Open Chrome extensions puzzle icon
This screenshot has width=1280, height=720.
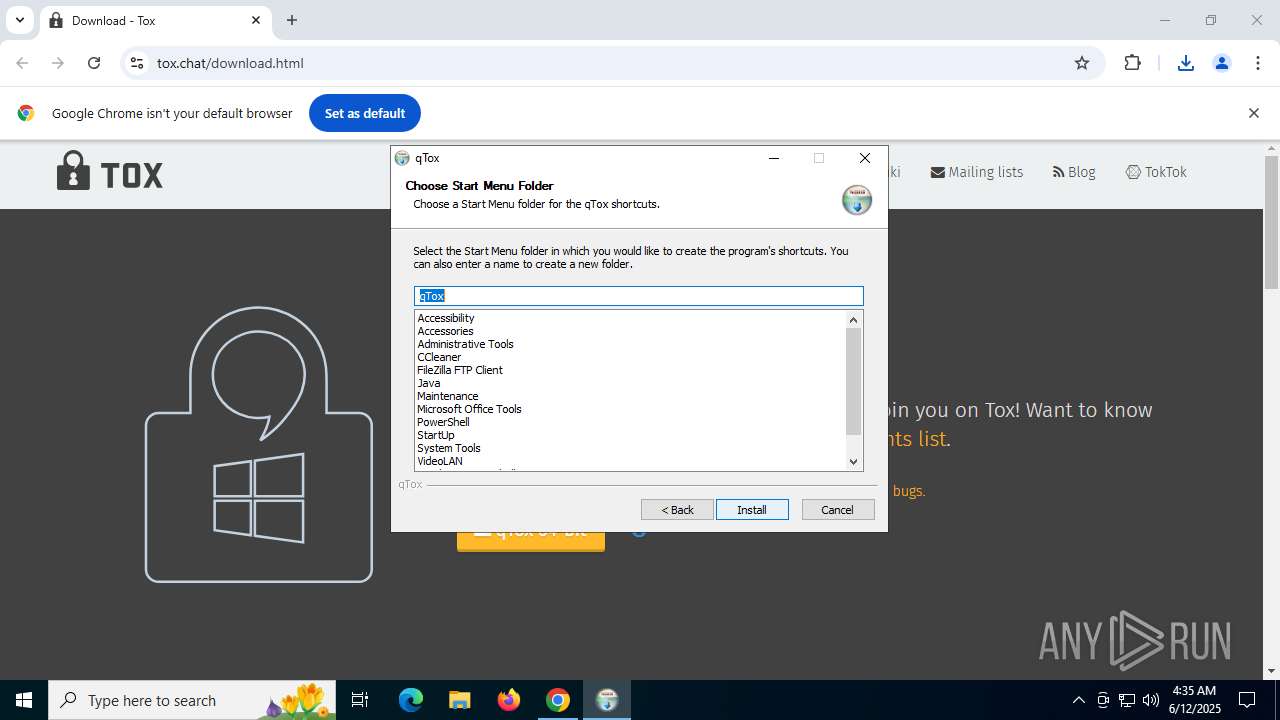tap(1132, 63)
